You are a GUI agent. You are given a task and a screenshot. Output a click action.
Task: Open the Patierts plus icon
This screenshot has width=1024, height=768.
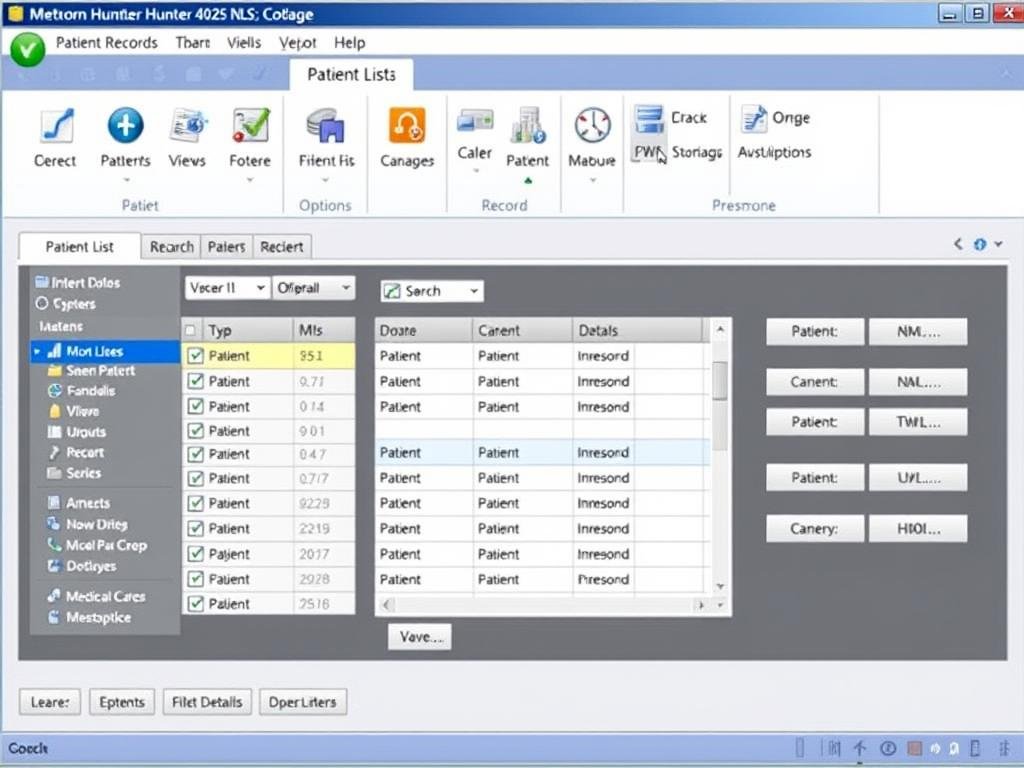(126, 127)
